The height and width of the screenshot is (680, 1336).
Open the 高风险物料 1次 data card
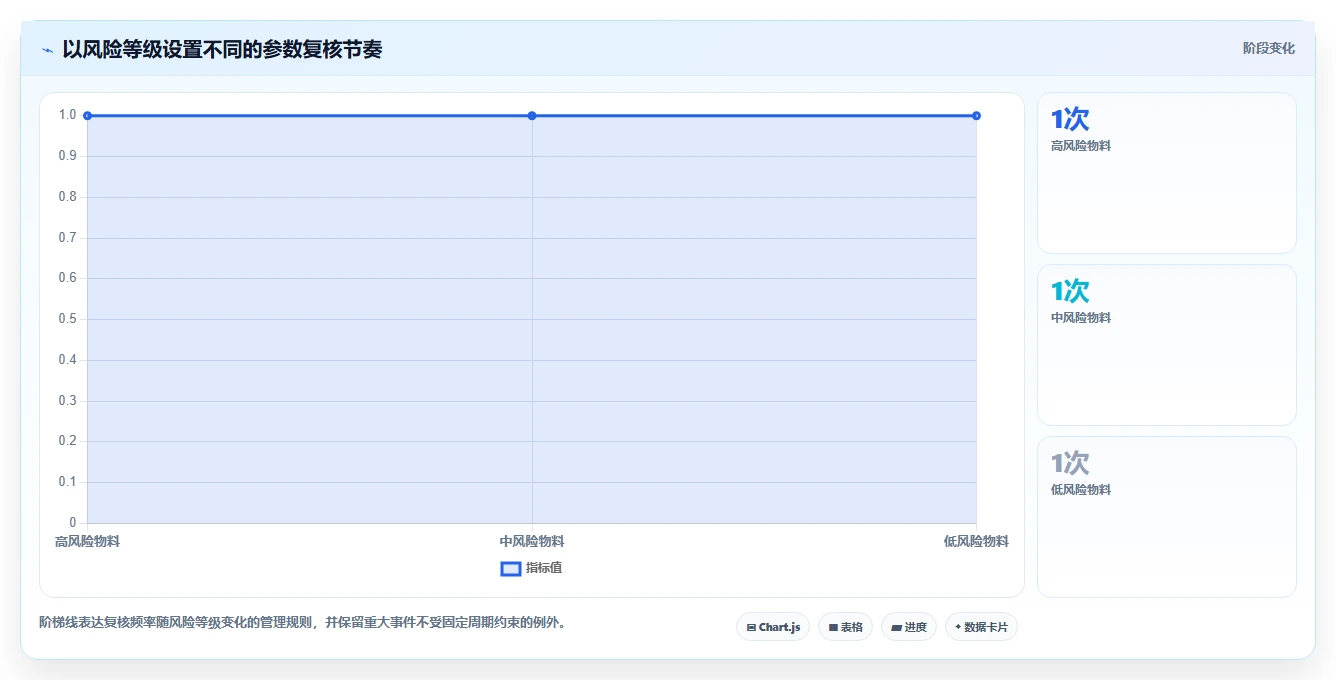[x=1167, y=173]
